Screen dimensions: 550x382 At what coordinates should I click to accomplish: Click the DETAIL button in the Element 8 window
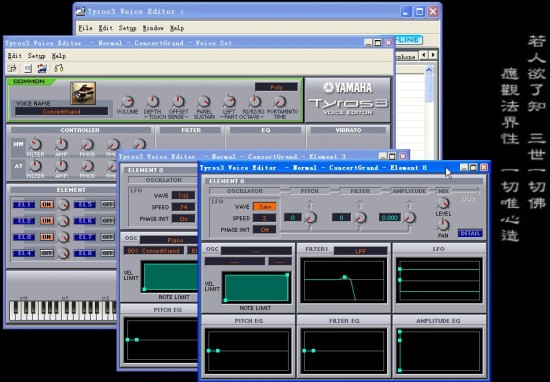coord(470,233)
